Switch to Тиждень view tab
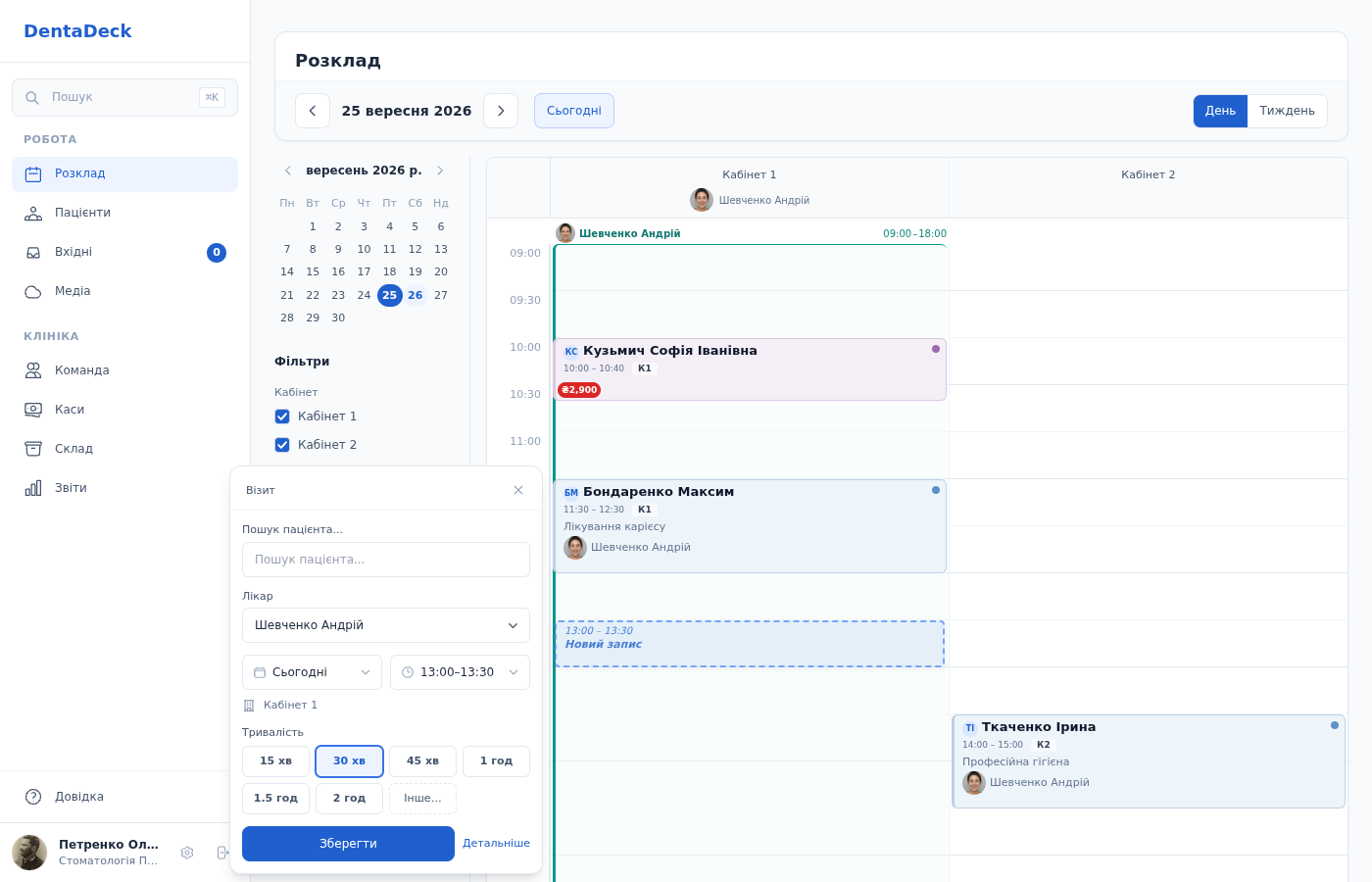The width and height of the screenshot is (1372, 882). click(1287, 111)
